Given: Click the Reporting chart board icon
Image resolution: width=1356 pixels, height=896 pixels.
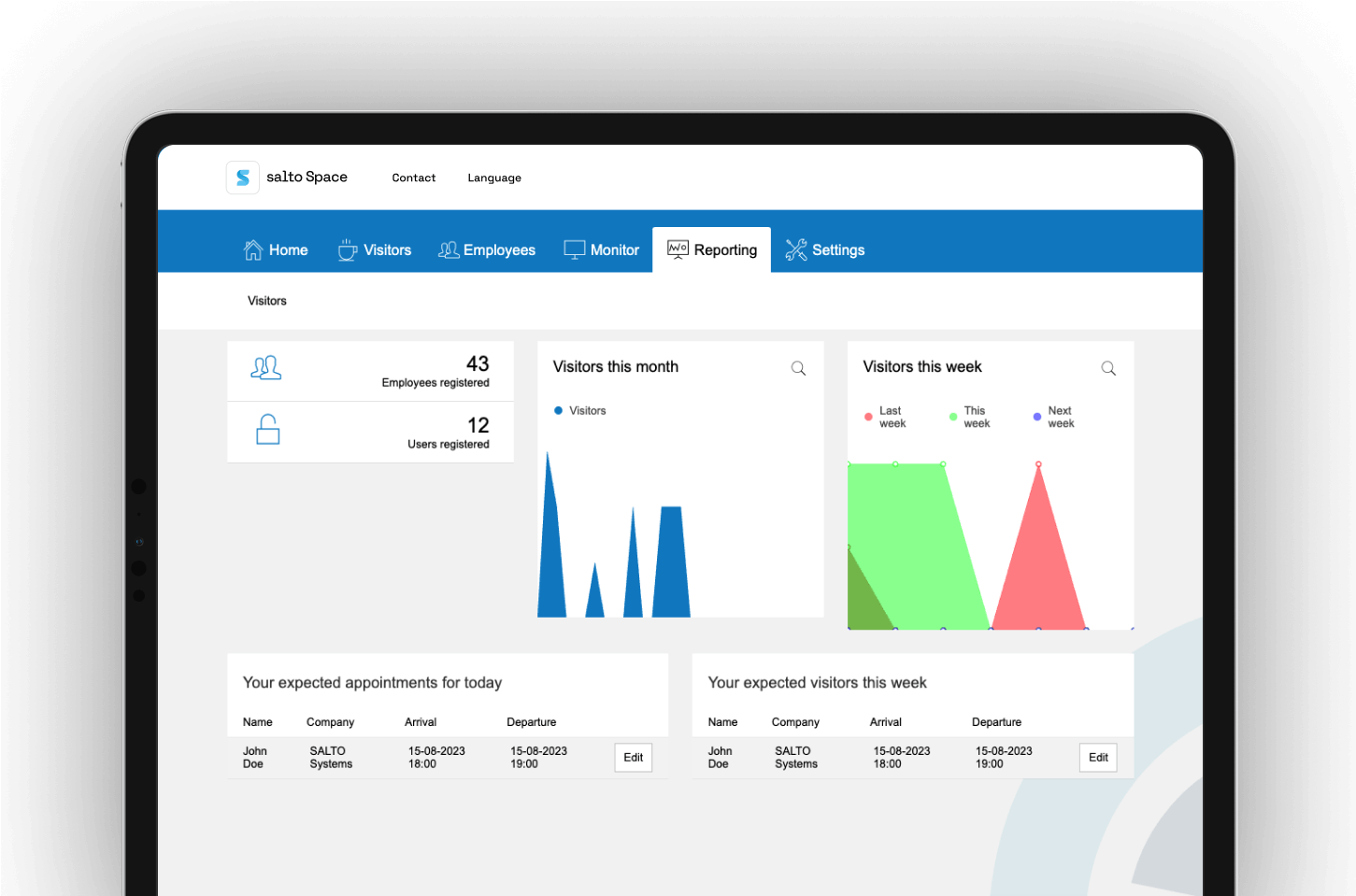Looking at the screenshot, I should (x=678, y=249).
